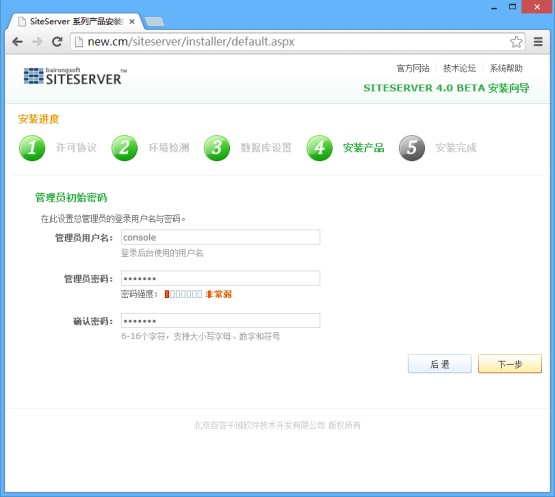Screen dimensions: 555x497
Task: Click the browser back arrow
Action: [17, 42]
